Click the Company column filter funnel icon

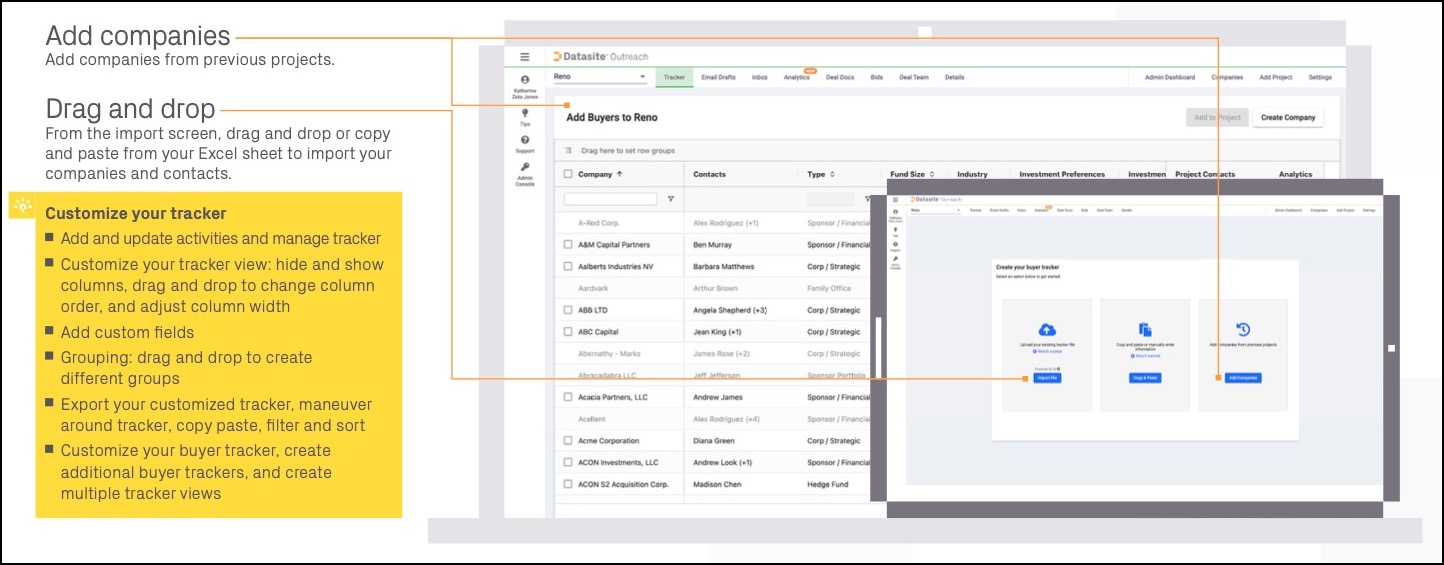coord(670,199)
